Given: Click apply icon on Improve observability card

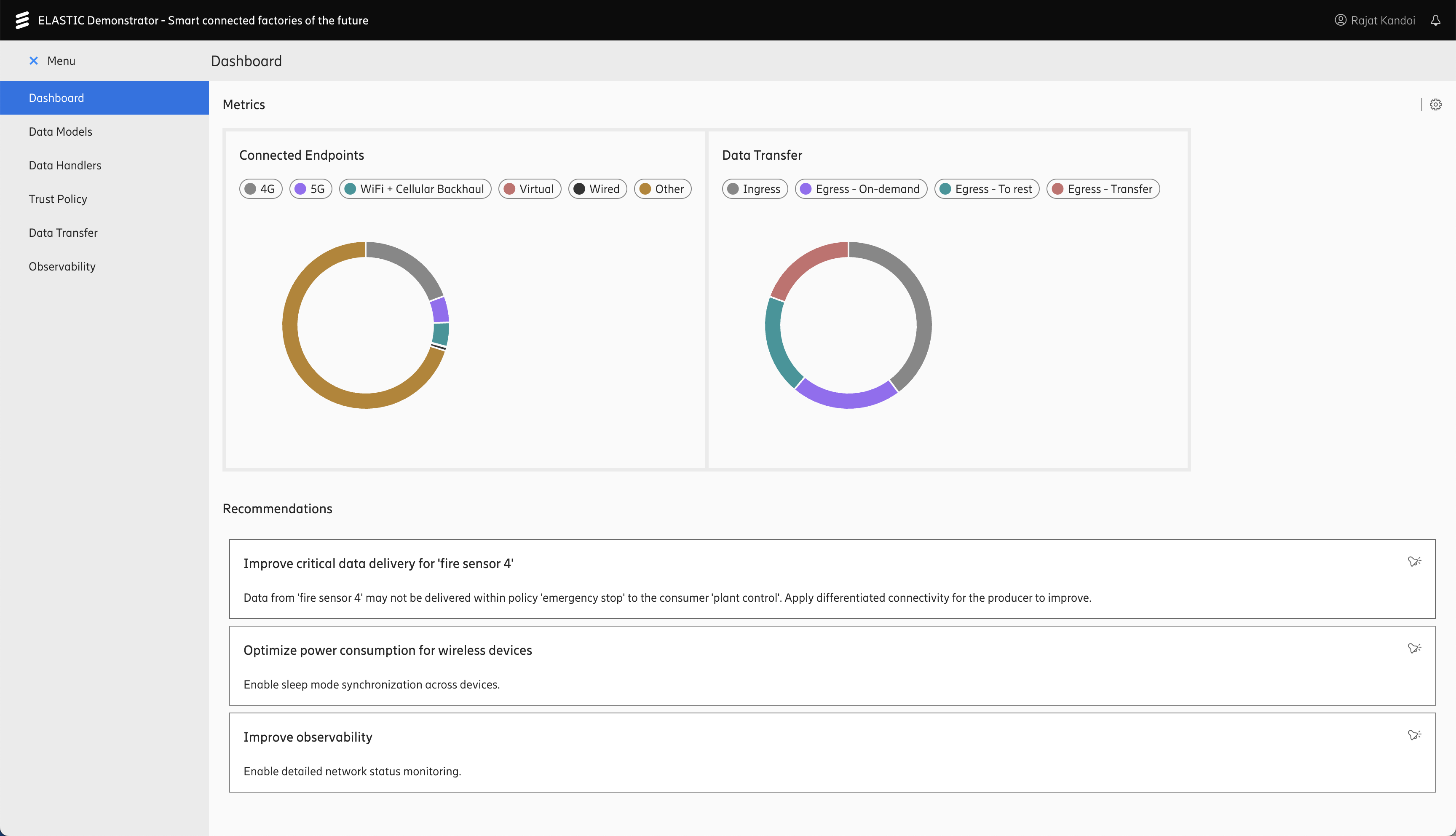Looking at the screenshot, I should [1414, 735].
